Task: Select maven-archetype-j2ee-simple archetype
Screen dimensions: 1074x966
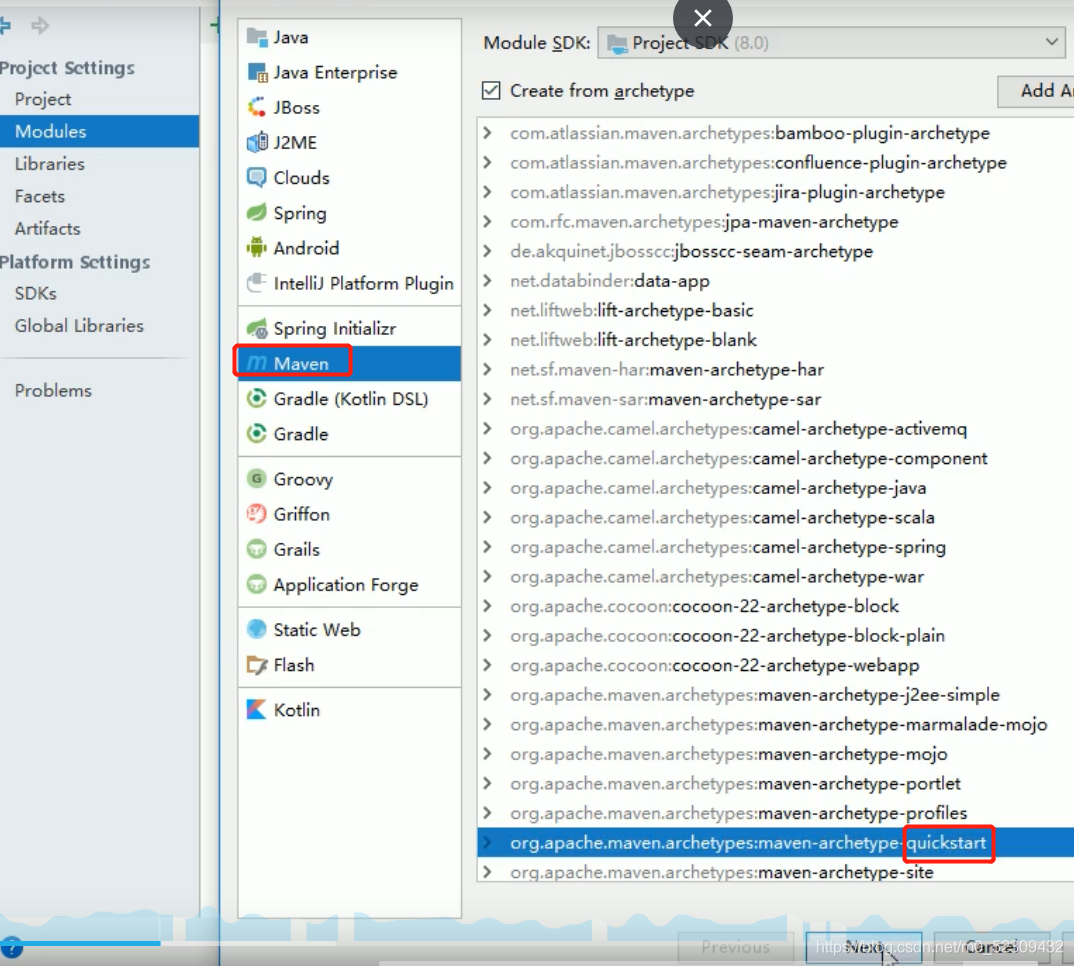Action: coord(775,695)
